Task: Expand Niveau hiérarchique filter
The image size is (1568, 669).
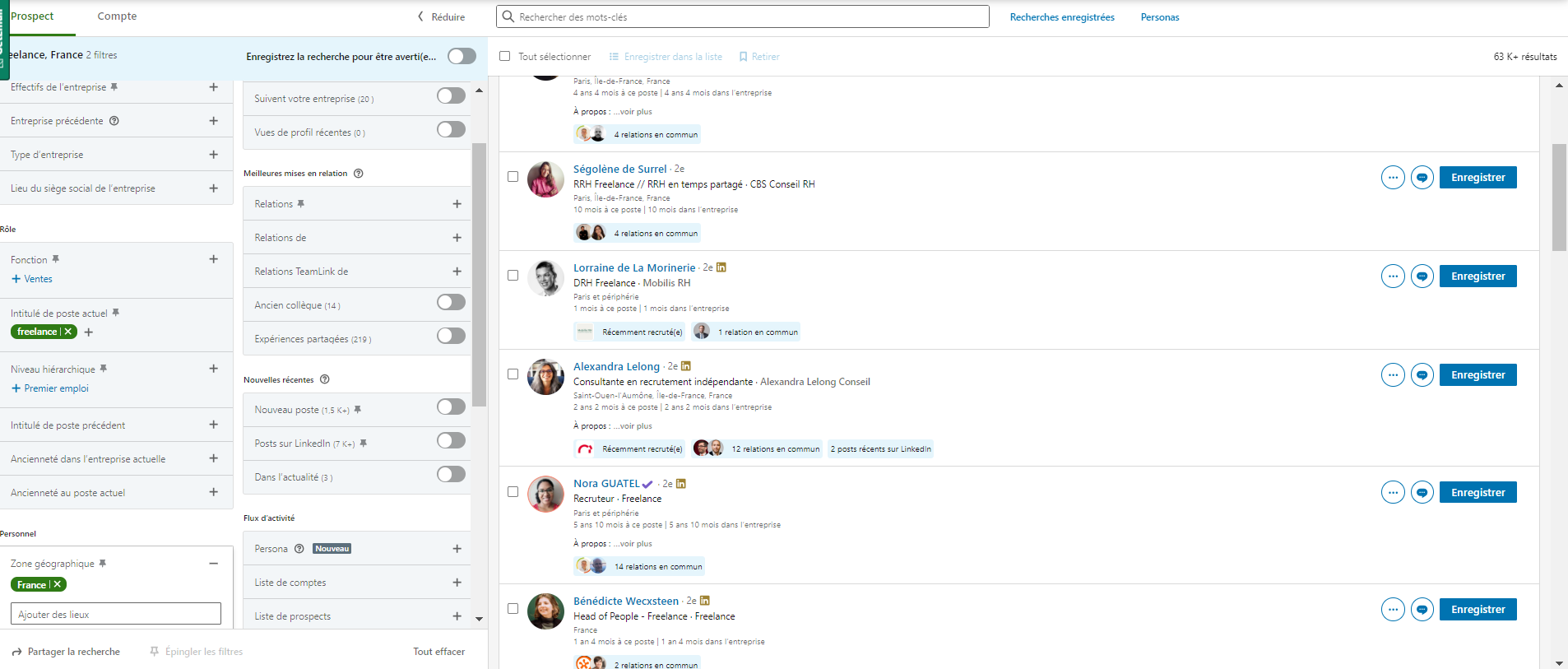Action: click(x=214, y=369)
